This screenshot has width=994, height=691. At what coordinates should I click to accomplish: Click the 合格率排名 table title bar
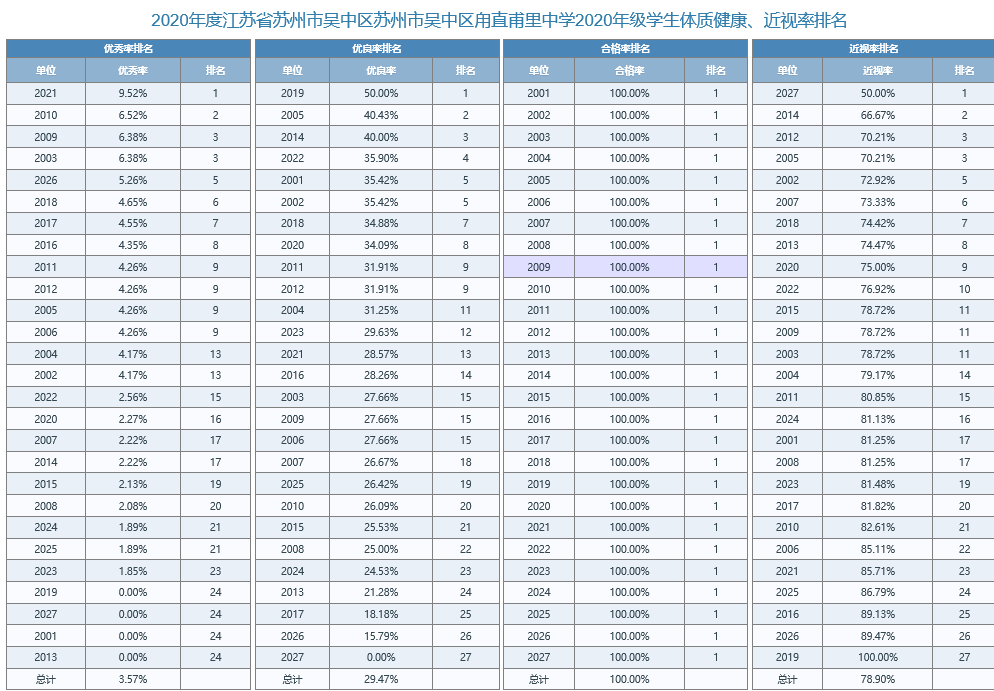(625, 48)
